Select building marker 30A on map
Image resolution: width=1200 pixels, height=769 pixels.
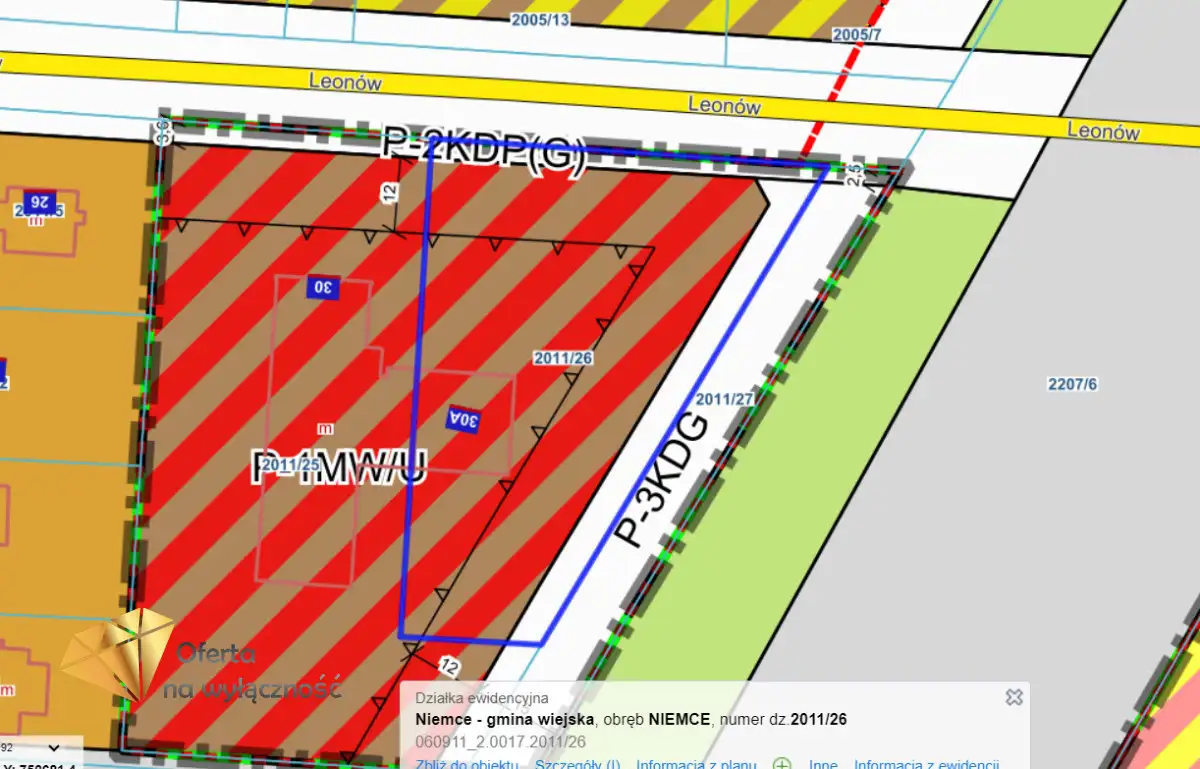[464, 418]
